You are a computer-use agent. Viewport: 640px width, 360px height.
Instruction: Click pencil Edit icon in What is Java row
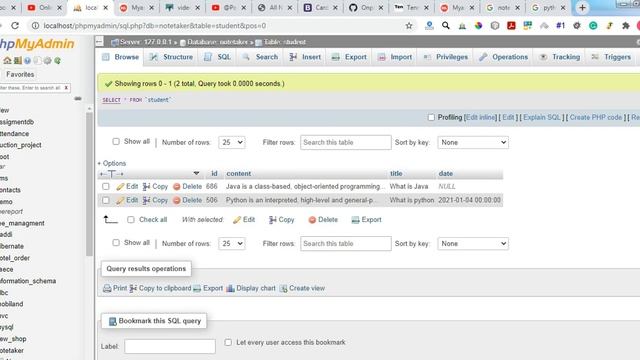[120, 187]
